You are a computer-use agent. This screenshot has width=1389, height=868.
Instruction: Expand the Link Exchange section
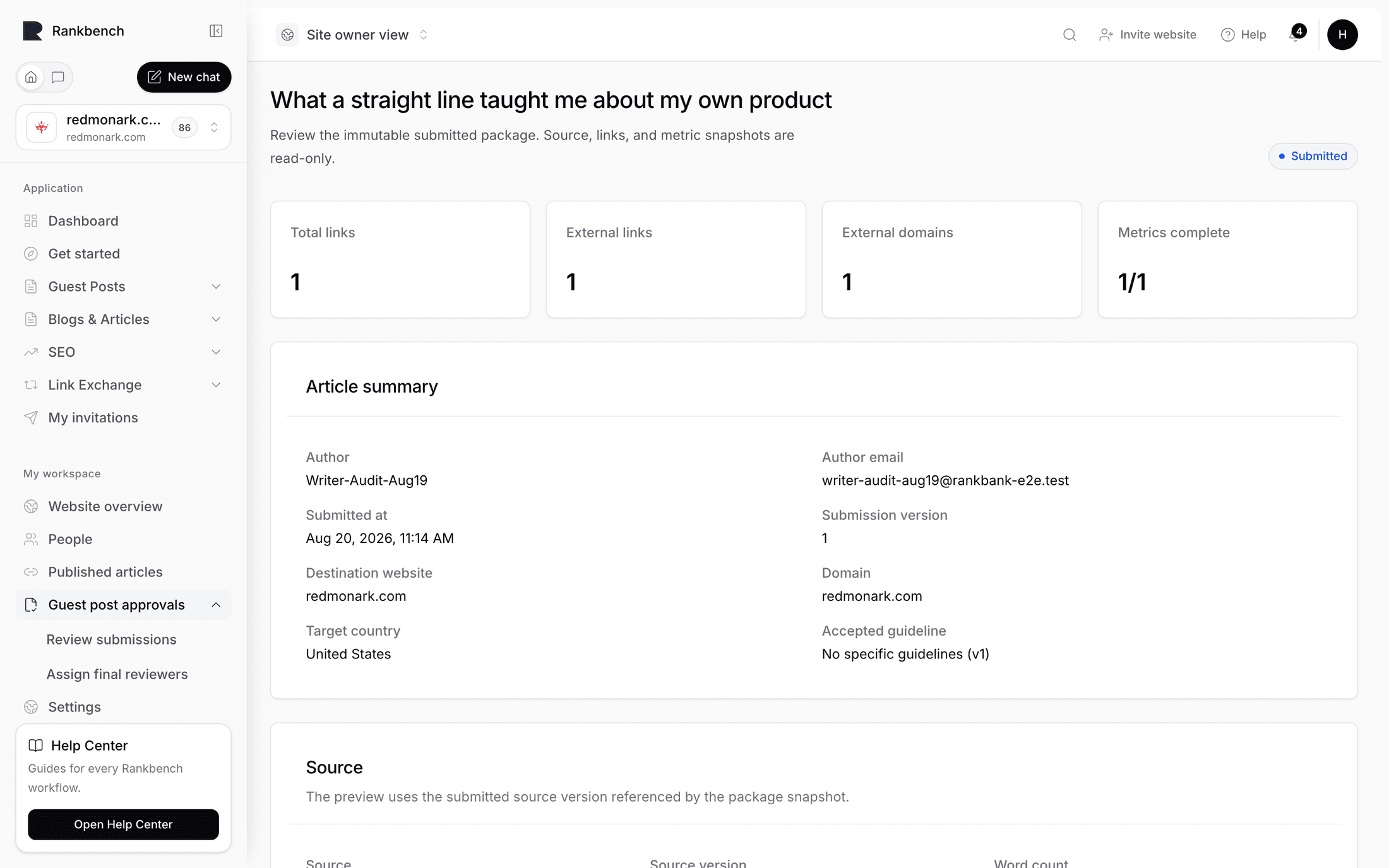click(x=216, y=385)
